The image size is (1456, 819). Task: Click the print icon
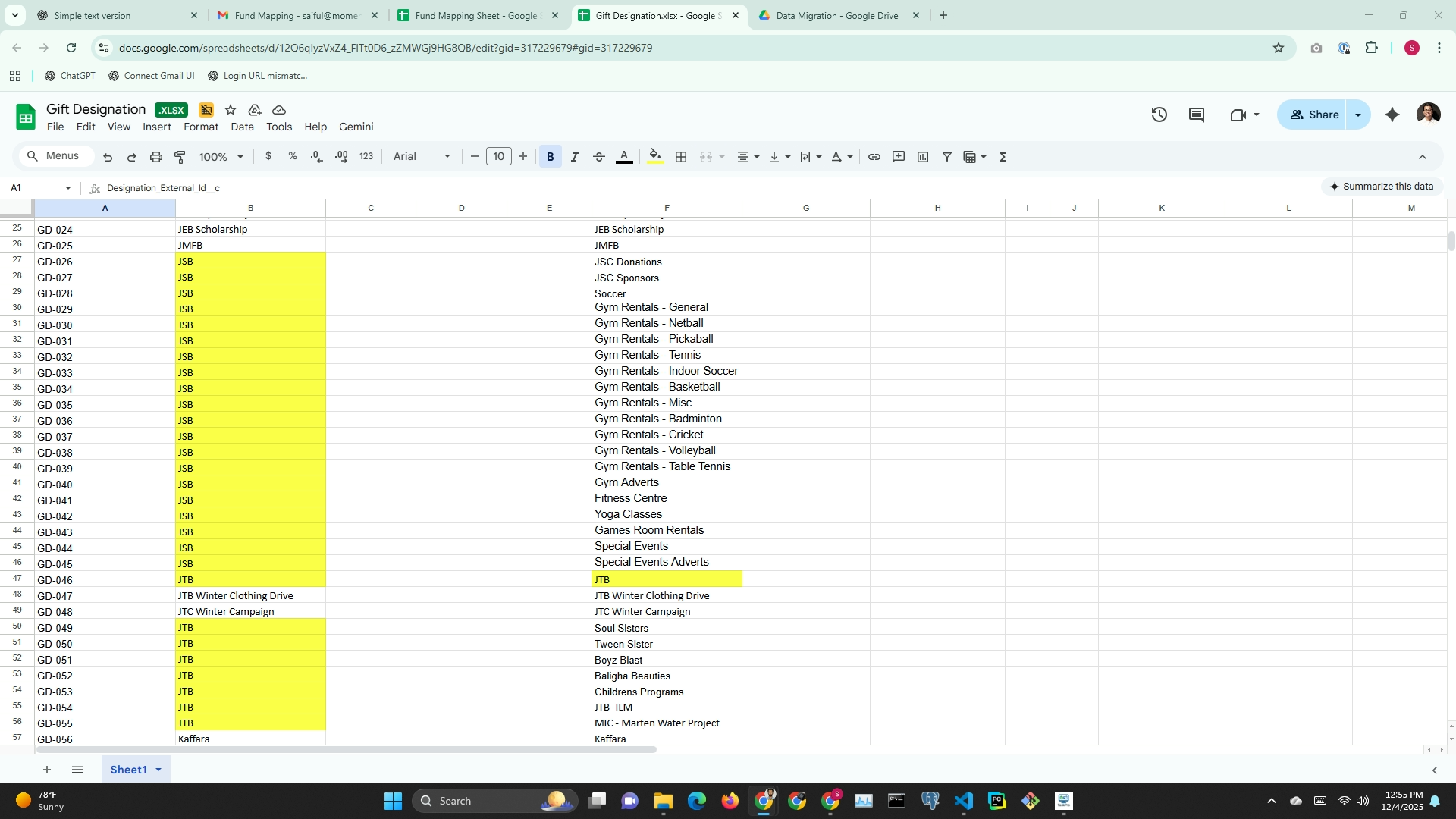click(155, 157)
